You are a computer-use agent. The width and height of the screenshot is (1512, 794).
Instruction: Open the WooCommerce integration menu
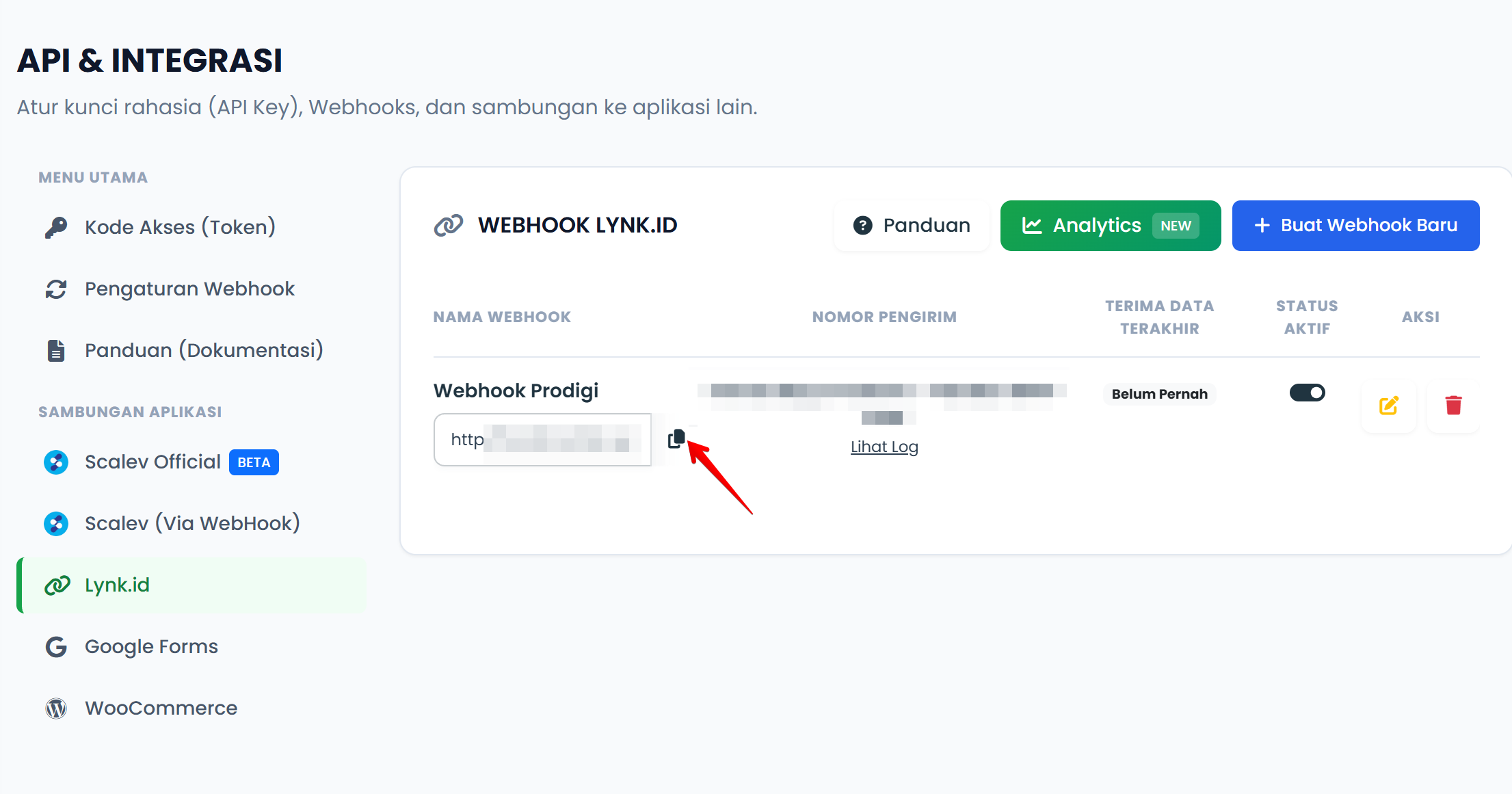click(x=161, y=709)
